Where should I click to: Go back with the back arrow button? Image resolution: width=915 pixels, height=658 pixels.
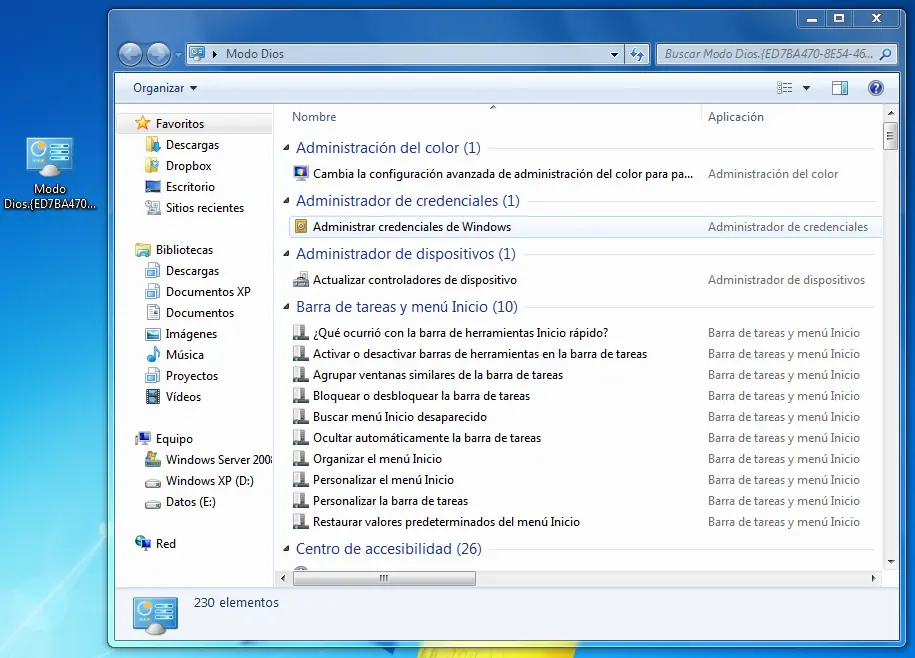[x=130, y=54]
